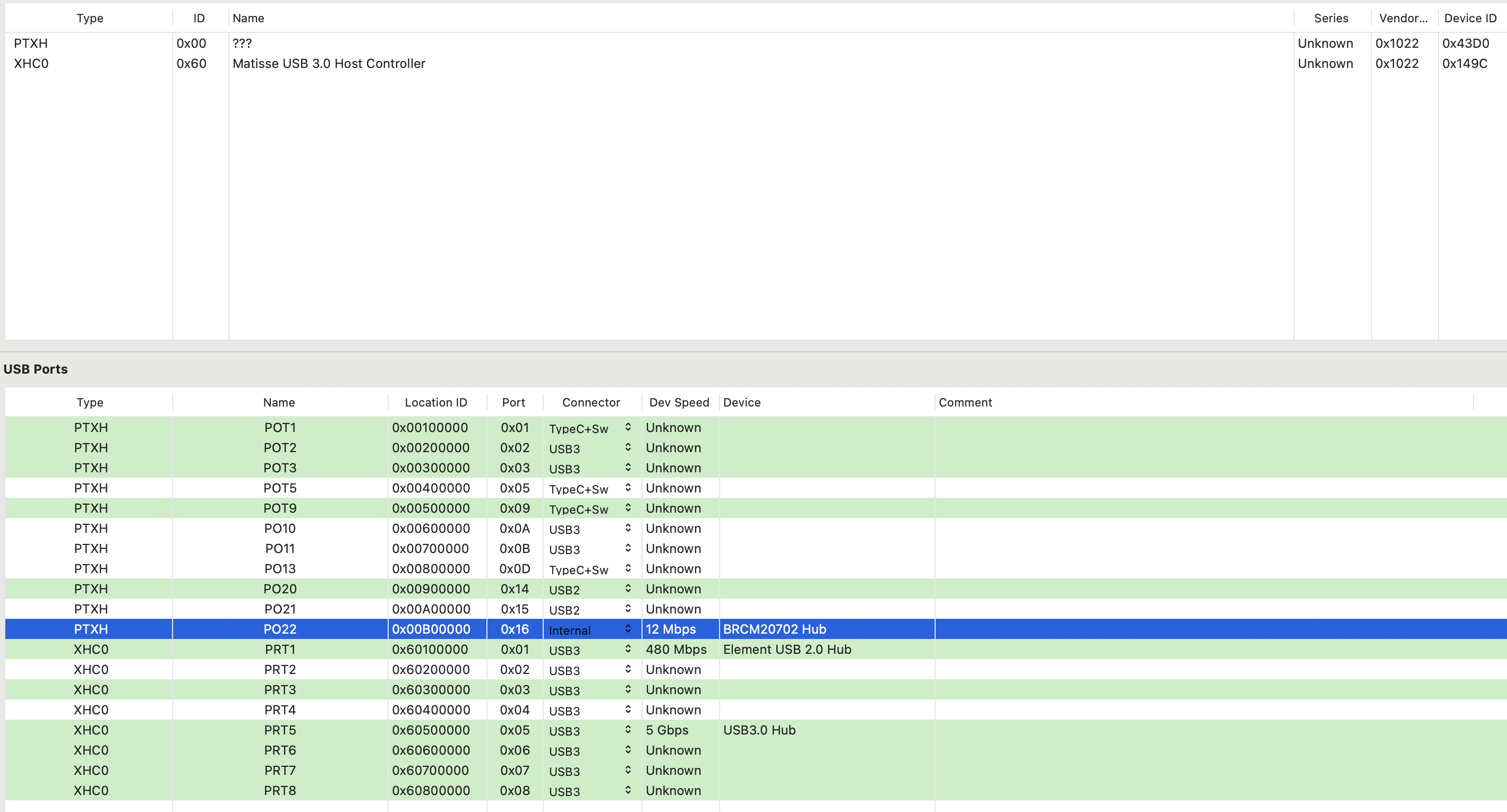Click connector arrows on POT9 row
1507x812 pixels.
[x=628, y=508]
